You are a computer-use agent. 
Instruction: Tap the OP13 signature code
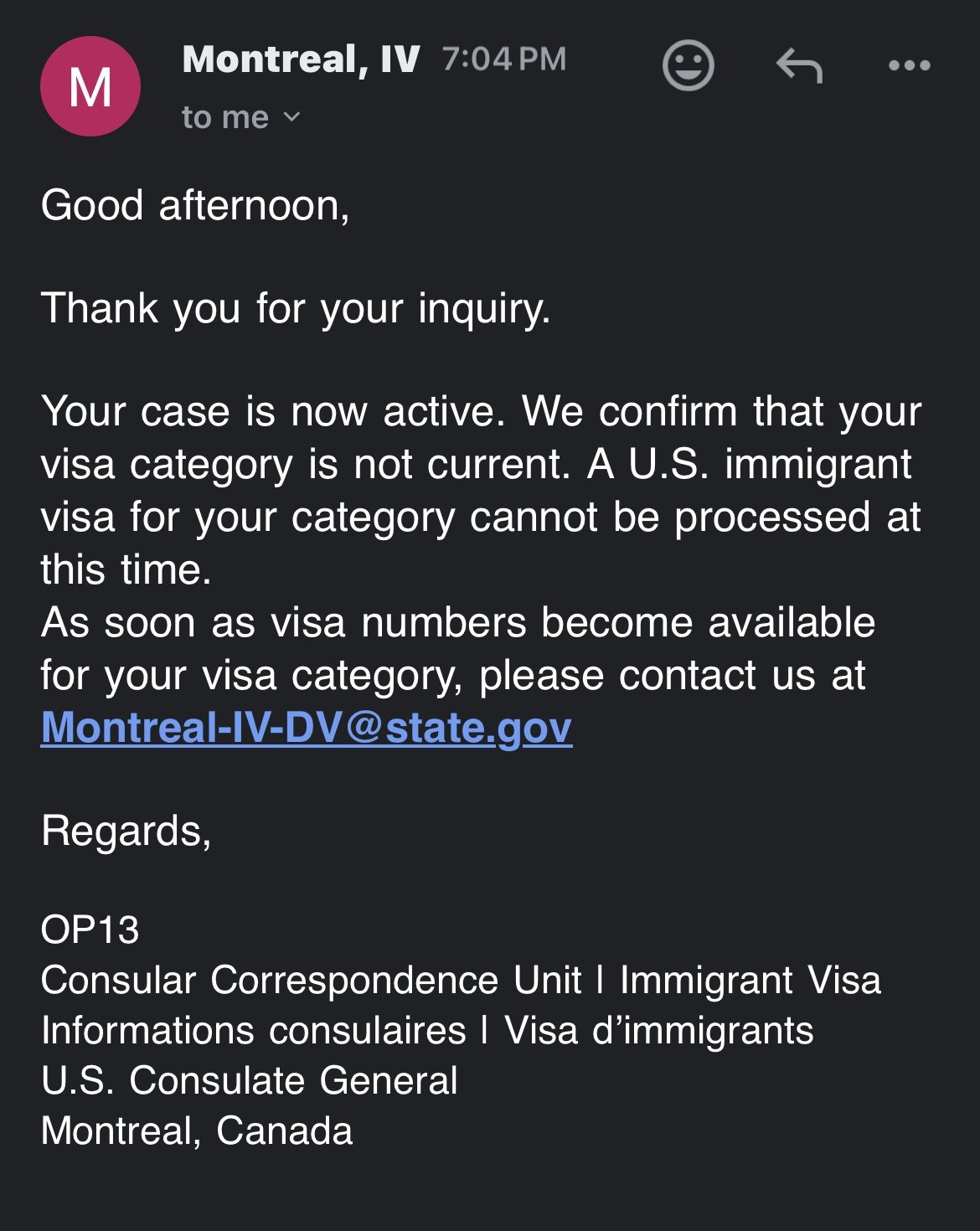pyautogui.click(x=90, y=930)
